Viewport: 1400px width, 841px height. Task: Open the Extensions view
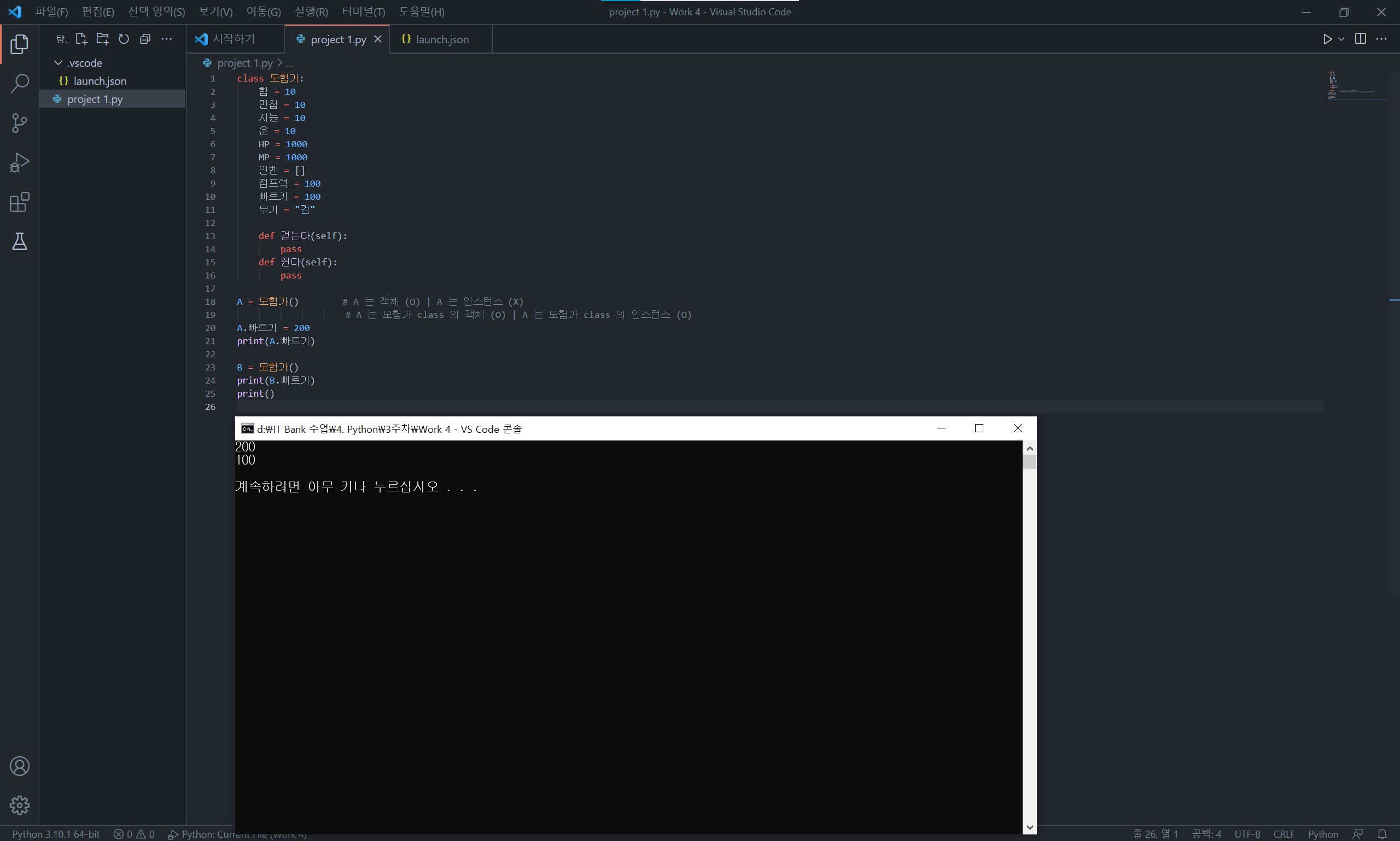[x=19, y=202]
